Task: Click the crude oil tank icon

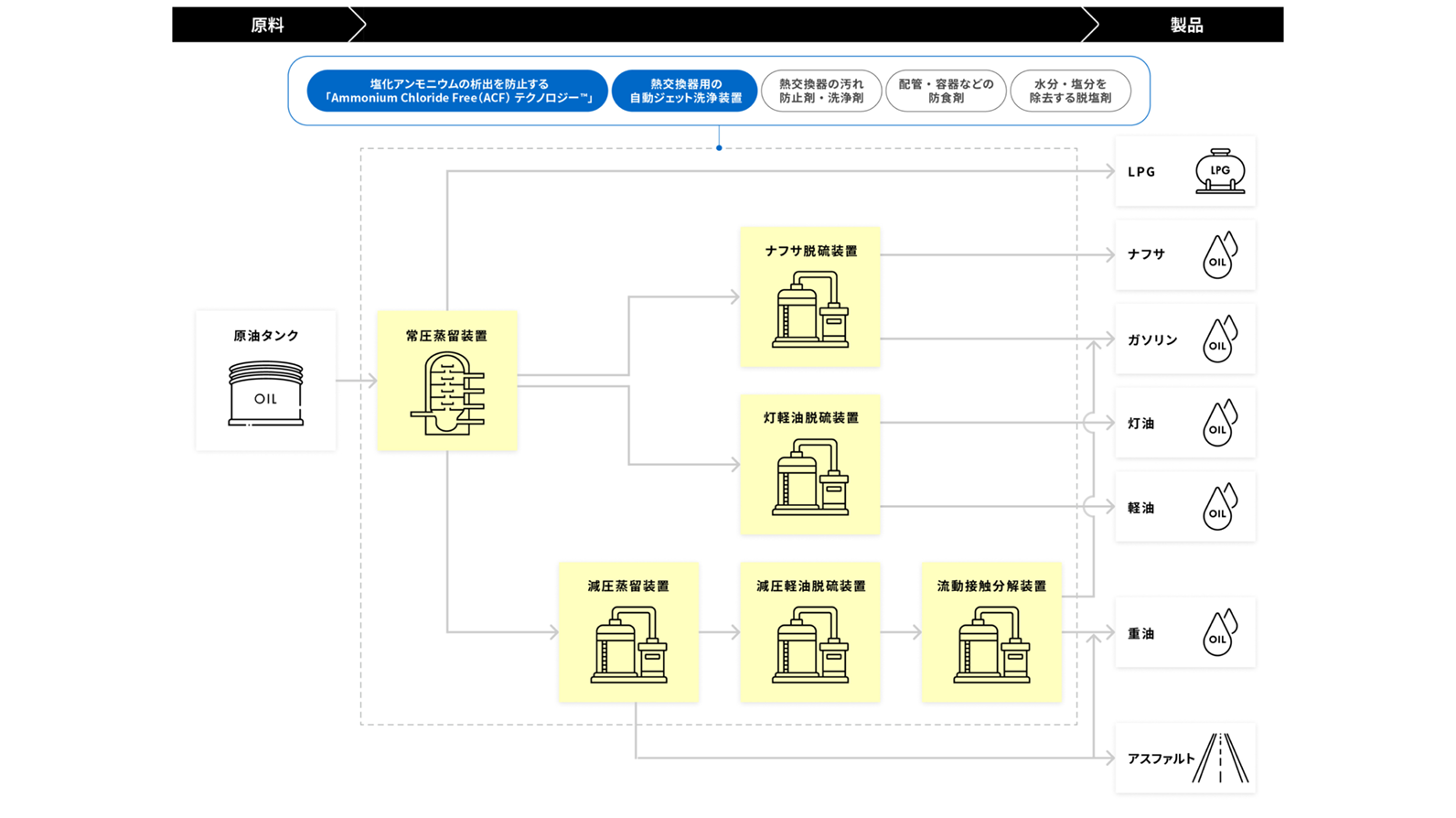Action: click(x=265, y=393)
